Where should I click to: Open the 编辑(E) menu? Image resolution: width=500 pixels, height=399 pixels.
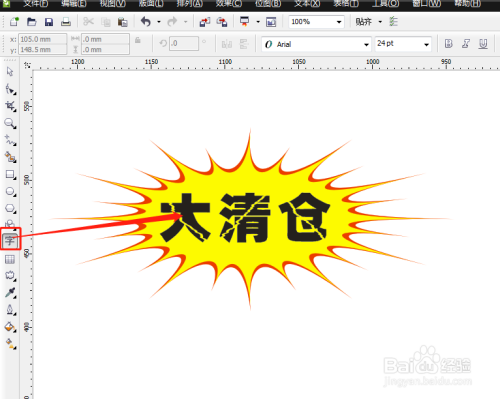point(74,4)
